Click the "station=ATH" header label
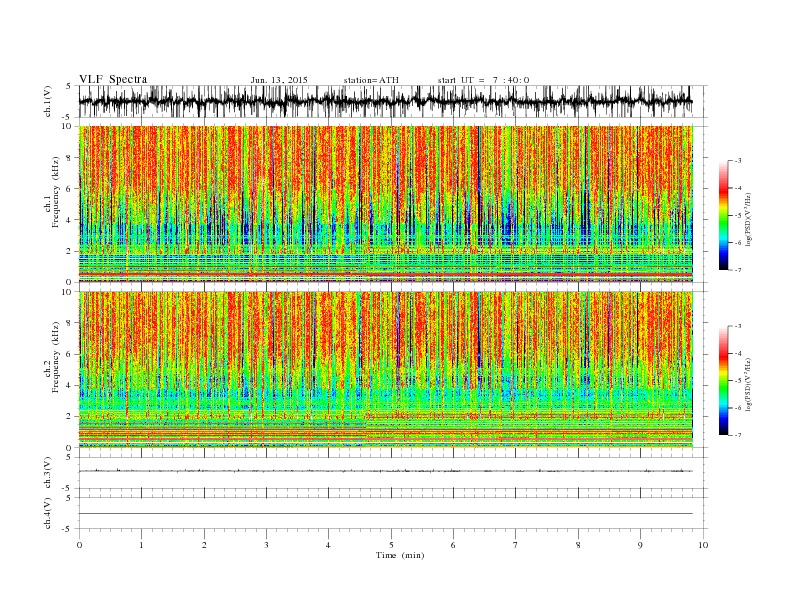This screenshot has width=792, height=612. [x=371, y=80]
